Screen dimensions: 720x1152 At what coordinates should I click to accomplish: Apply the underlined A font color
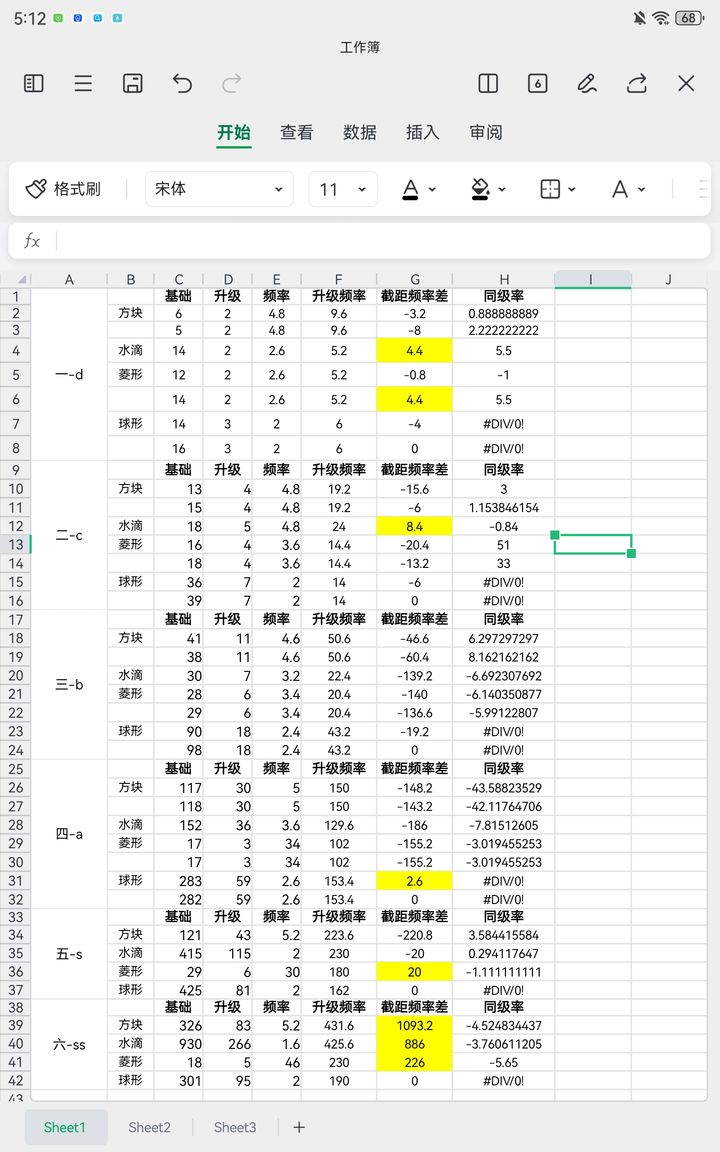point(411,189)
